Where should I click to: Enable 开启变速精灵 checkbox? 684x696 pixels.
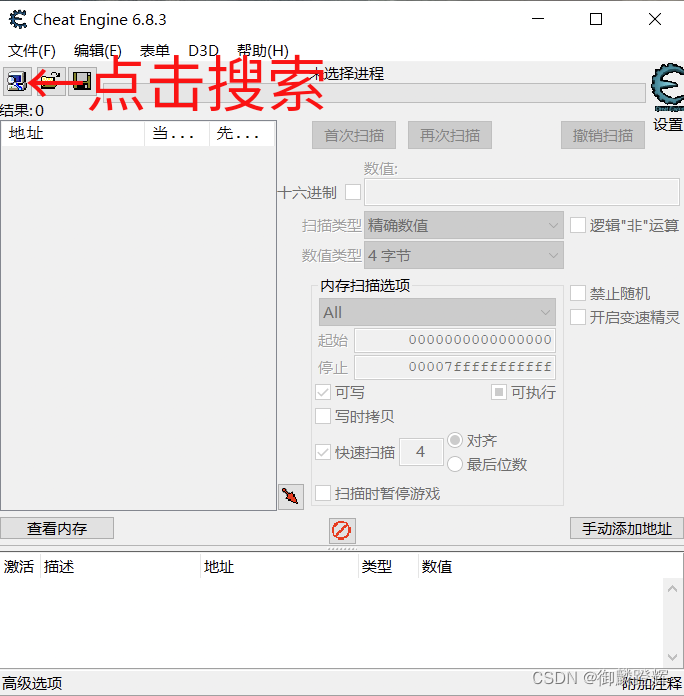577,317
